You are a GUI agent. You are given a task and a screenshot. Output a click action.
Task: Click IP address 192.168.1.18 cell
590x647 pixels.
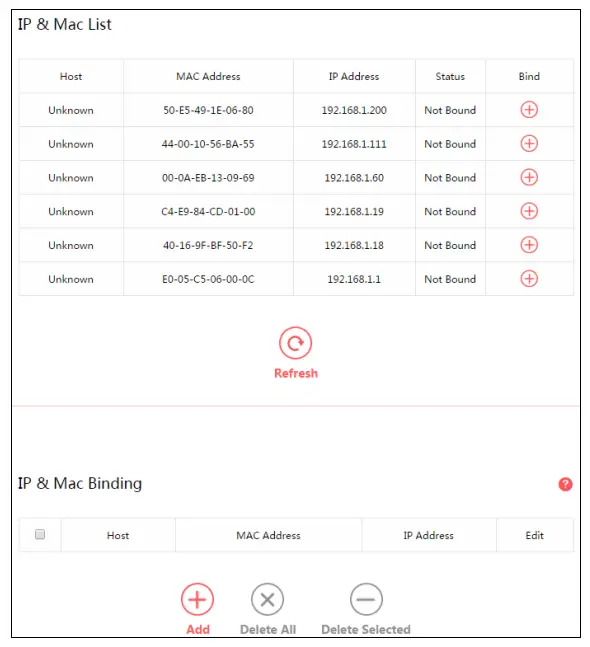pos(354,246)
